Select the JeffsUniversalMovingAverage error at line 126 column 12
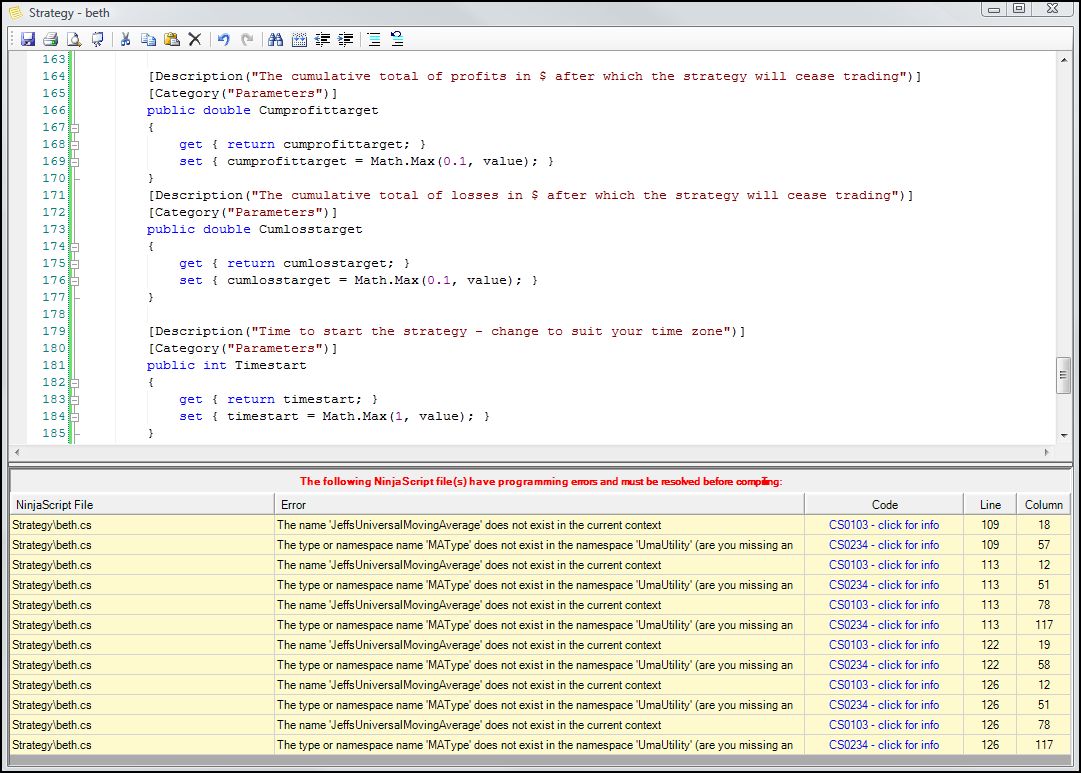1081x773 pixels. point(539,685)
